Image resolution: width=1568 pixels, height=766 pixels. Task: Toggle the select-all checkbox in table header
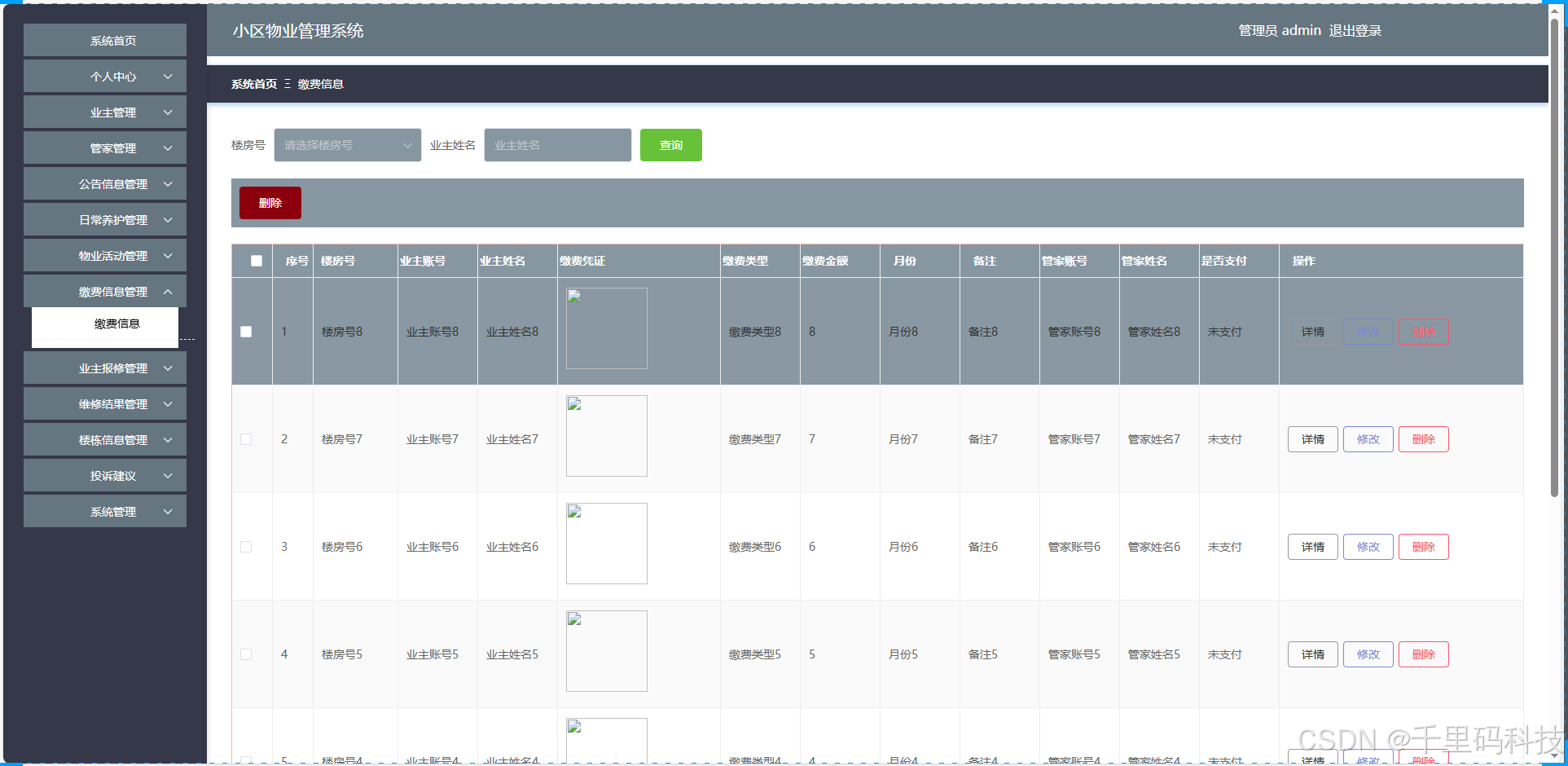(x=257, y=261)
